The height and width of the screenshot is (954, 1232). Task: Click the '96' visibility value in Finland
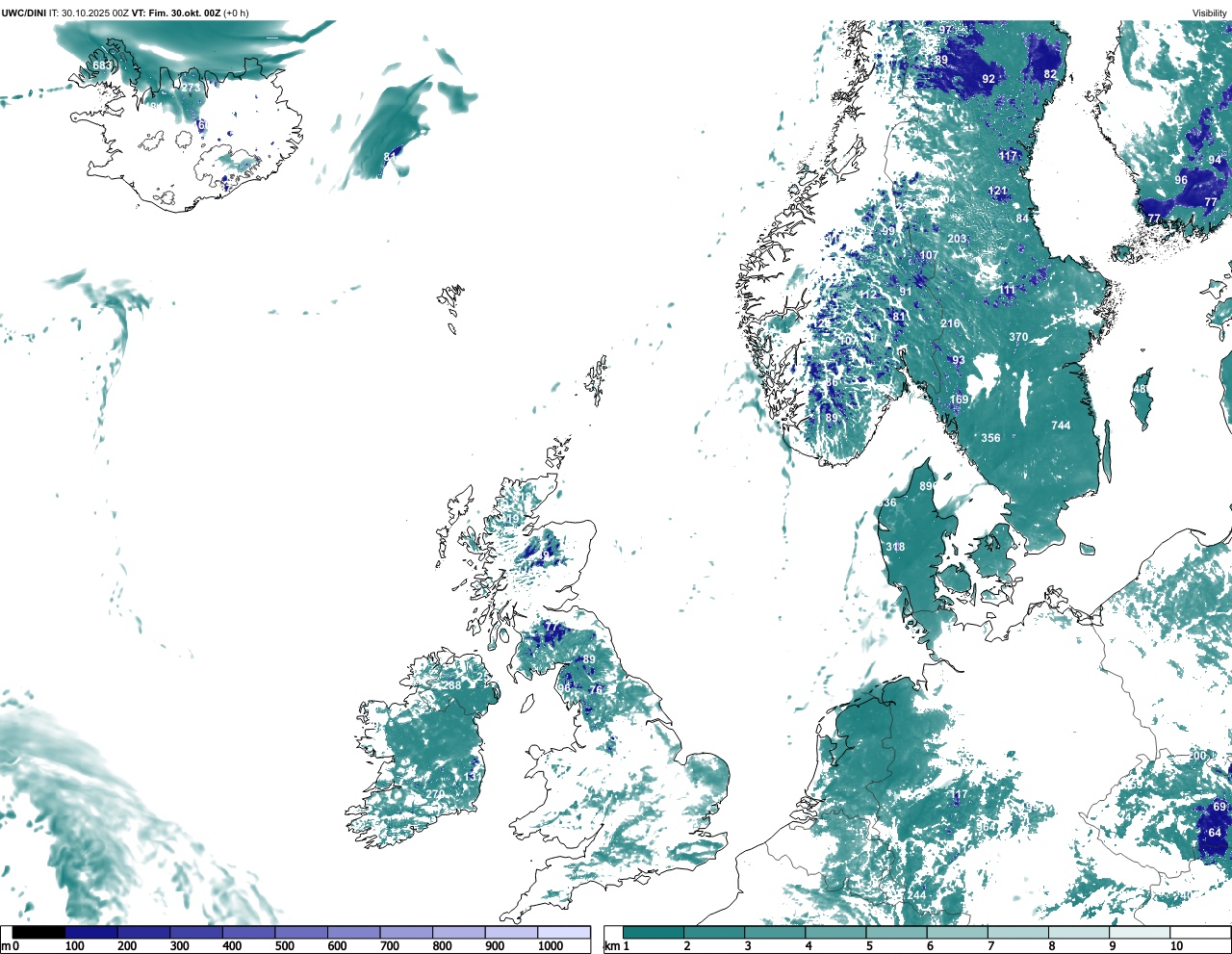point(1181,181)
